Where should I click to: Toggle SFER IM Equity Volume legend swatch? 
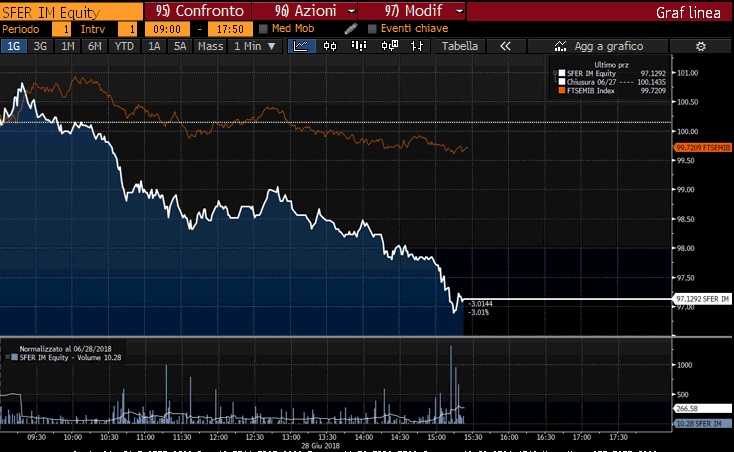(15, 357)
